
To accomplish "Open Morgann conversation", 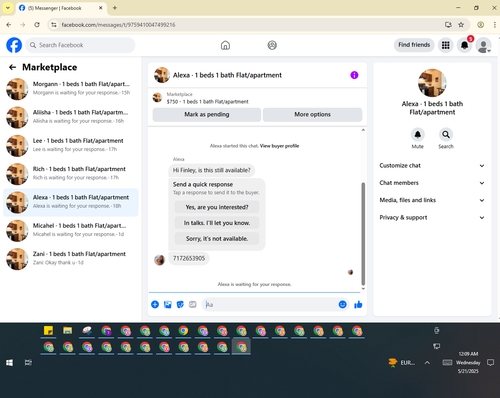I will [71, 89].
